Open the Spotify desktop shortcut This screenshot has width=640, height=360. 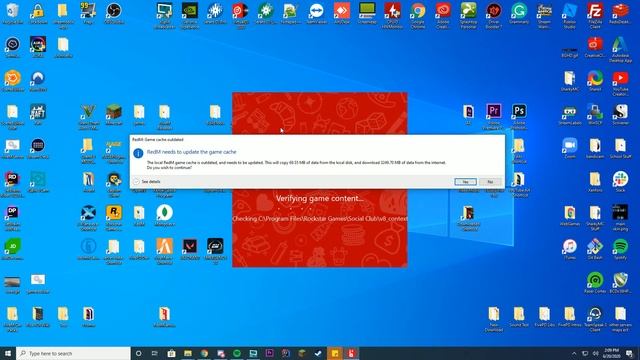620,249
